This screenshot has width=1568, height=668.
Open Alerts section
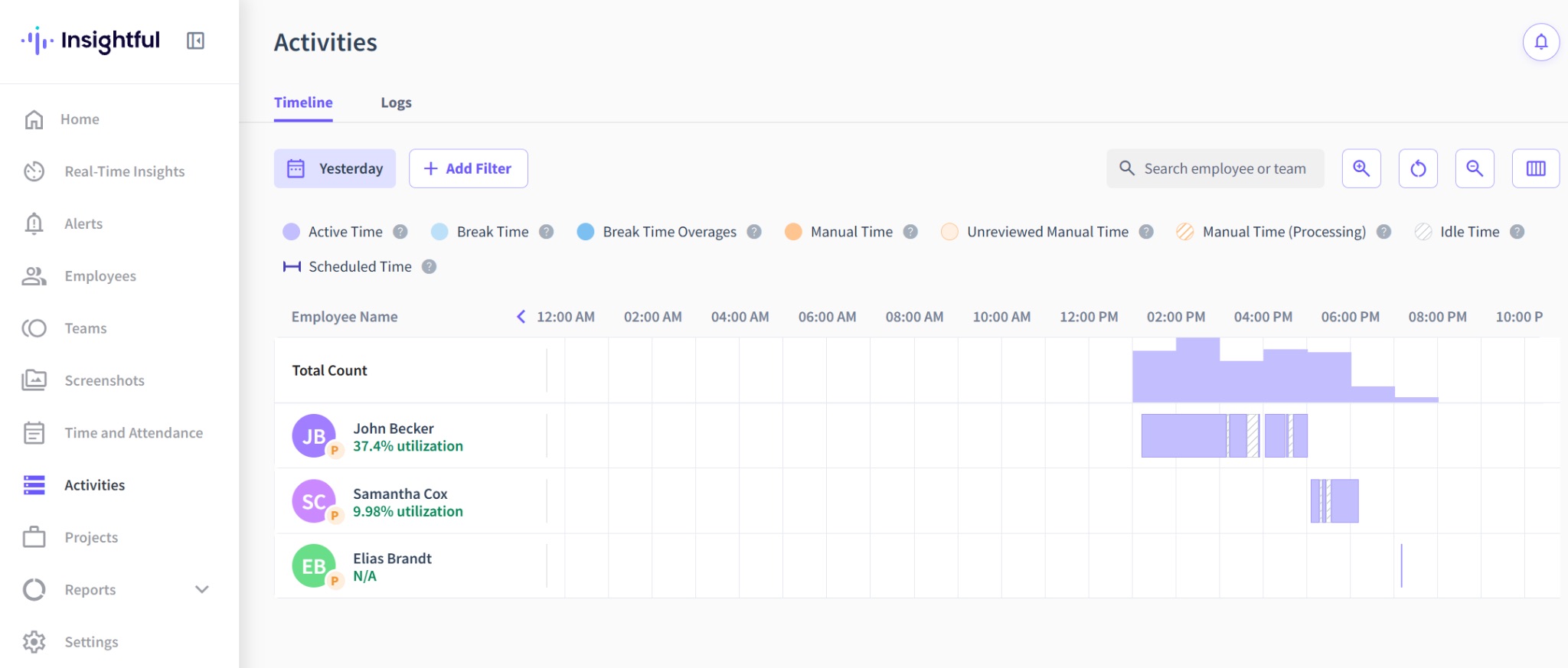(83, 223)
